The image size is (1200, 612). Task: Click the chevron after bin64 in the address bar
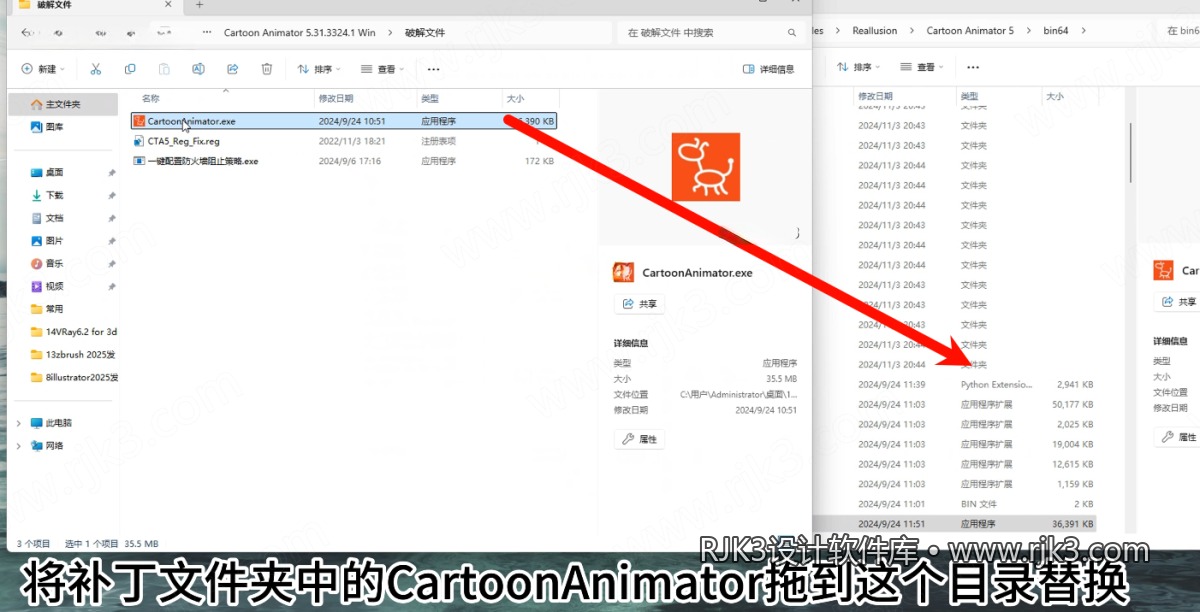(1083, 31)
